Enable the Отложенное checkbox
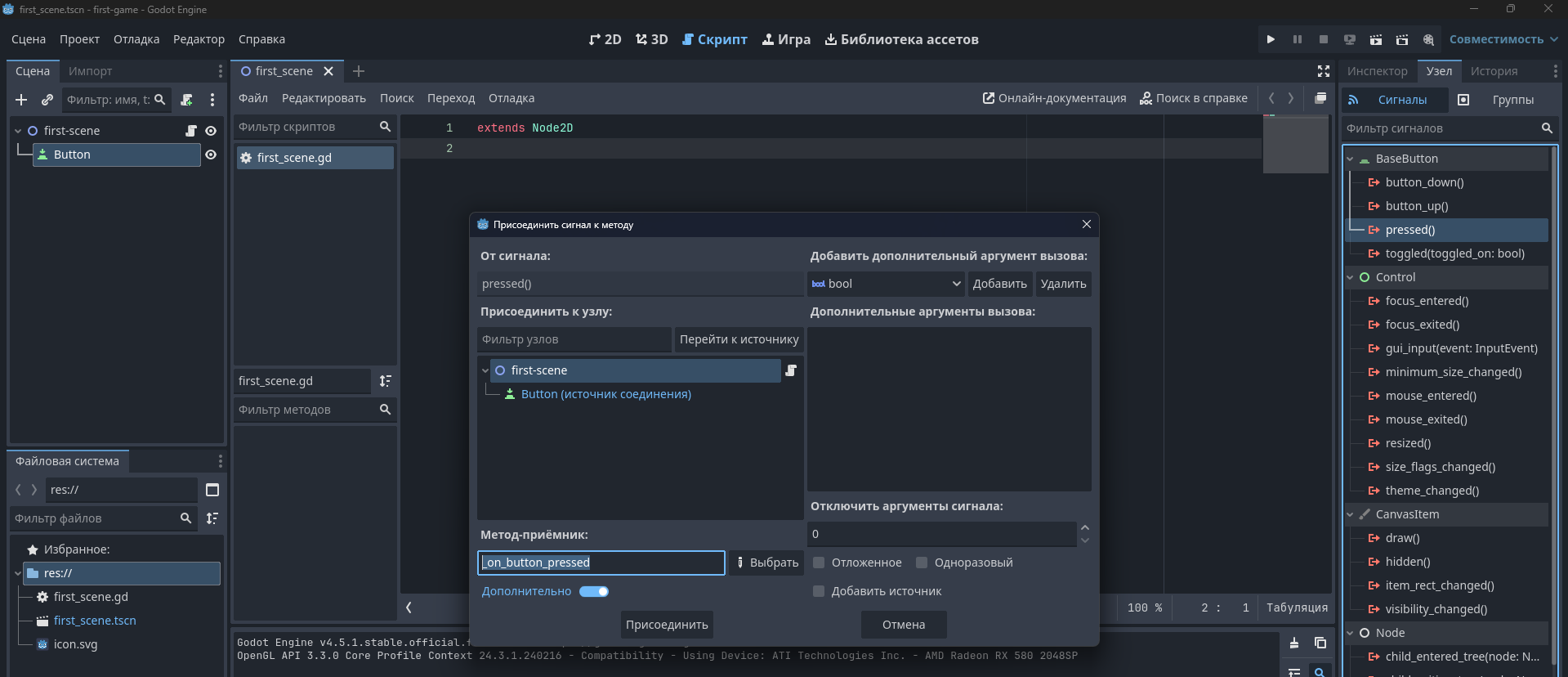The height and width of the screenshot is (677, 1568). tap(819, 563)
